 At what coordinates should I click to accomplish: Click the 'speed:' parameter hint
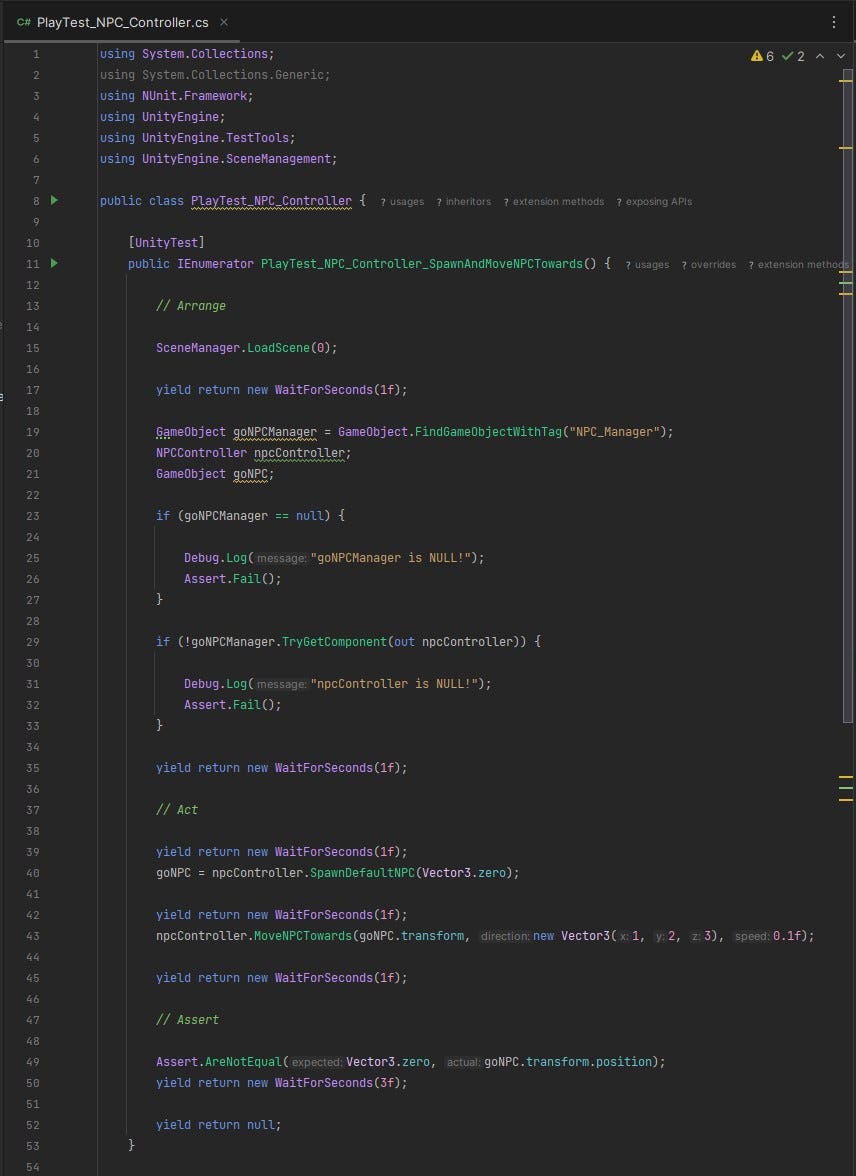[751, 936]
